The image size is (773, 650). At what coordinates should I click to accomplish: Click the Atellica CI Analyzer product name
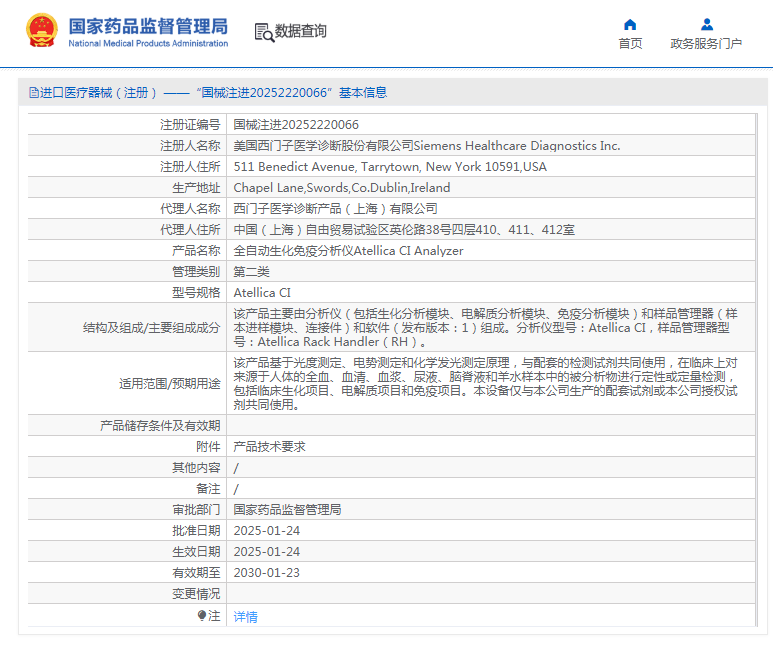[x=348, y=251]
